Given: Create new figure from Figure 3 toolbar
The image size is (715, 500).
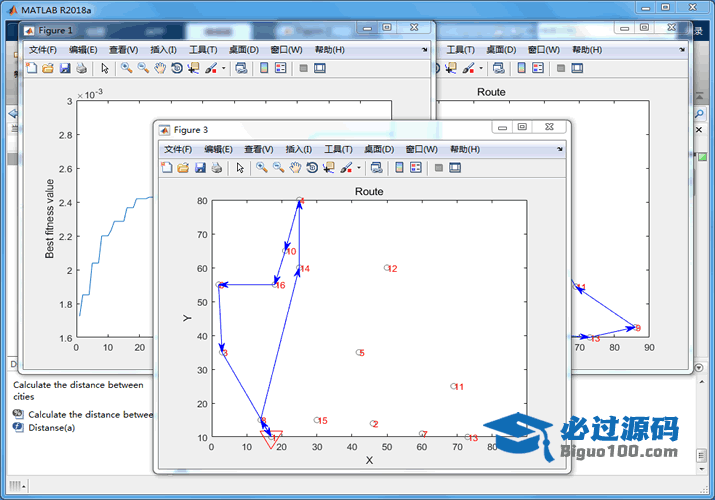Looking at the screenshot, I should coord(167,168).
